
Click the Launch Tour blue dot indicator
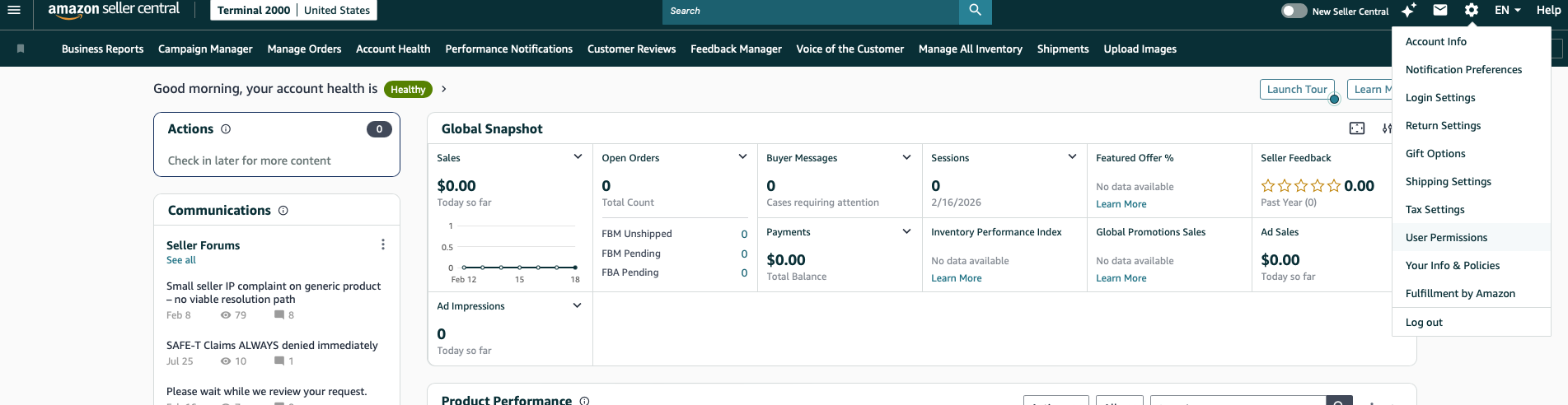(x=1334, y=99)
